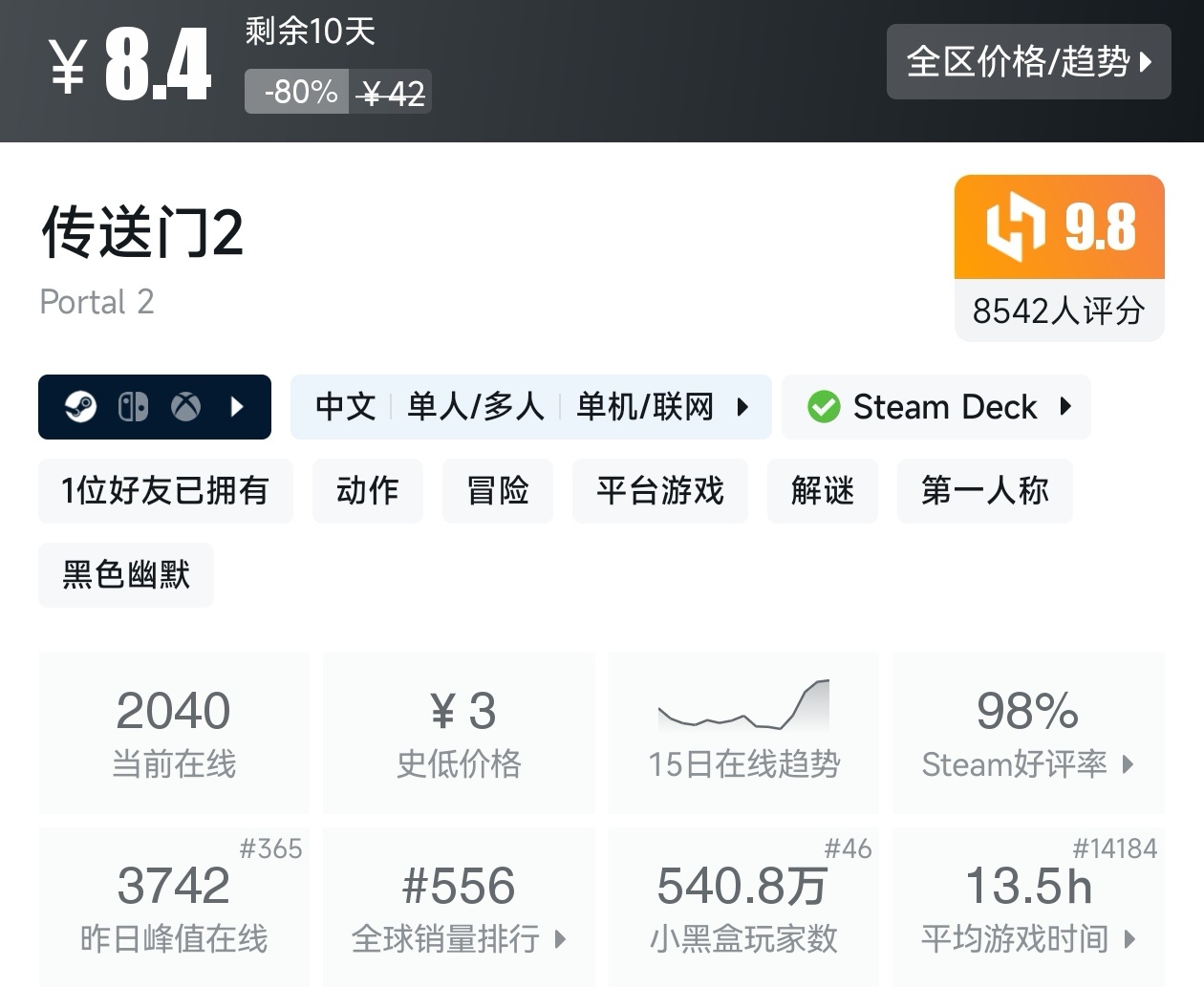Select the 1位好友已拥有 tag

pyautogui.click(x=165, y=491)
